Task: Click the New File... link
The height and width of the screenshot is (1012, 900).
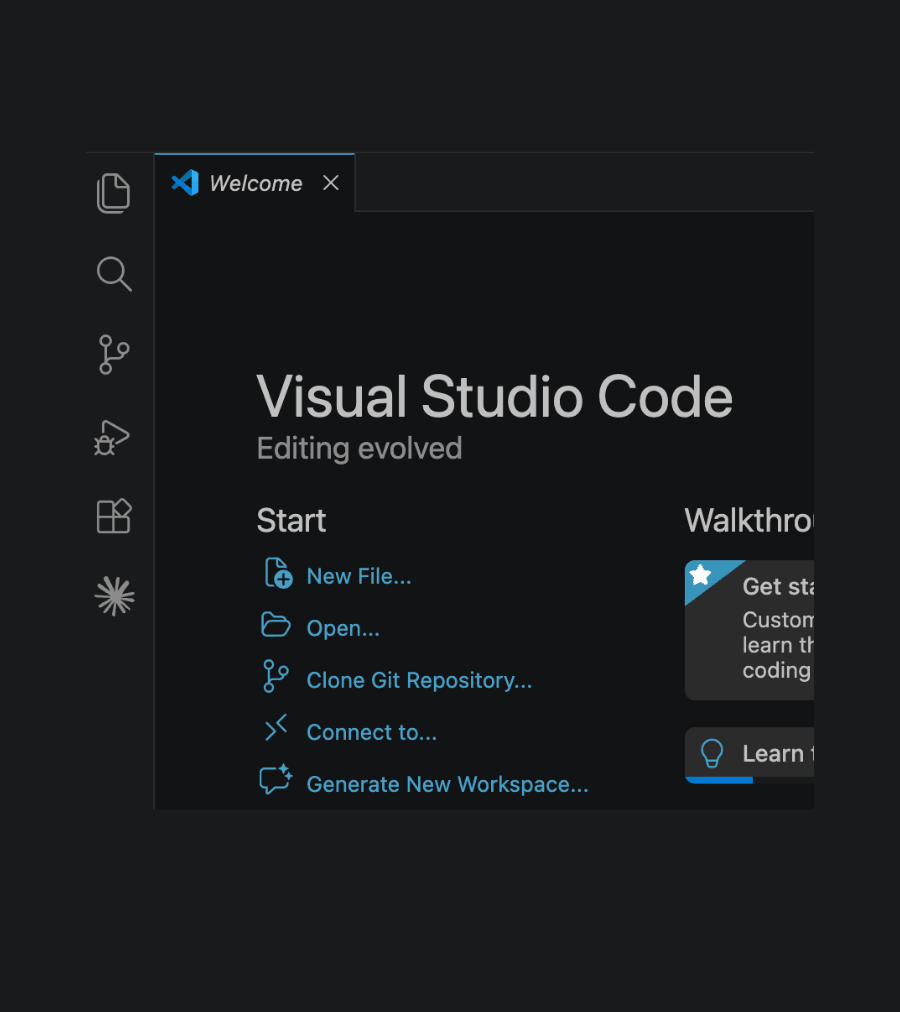Action: click(x=359, y=576)
